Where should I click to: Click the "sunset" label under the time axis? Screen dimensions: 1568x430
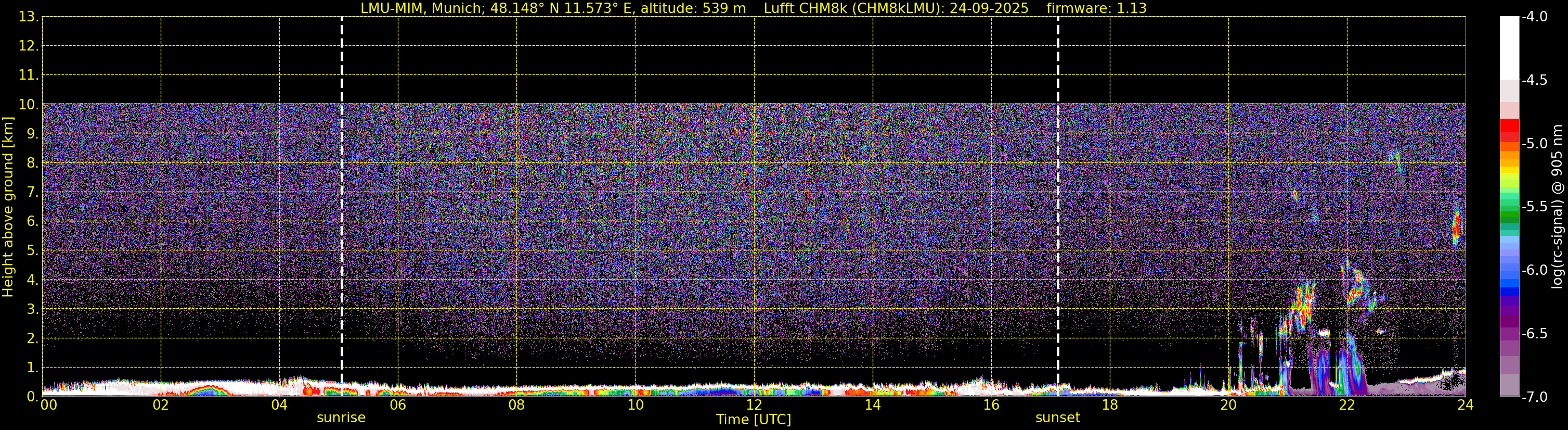pyautogui.click(x=1058, y=418)
